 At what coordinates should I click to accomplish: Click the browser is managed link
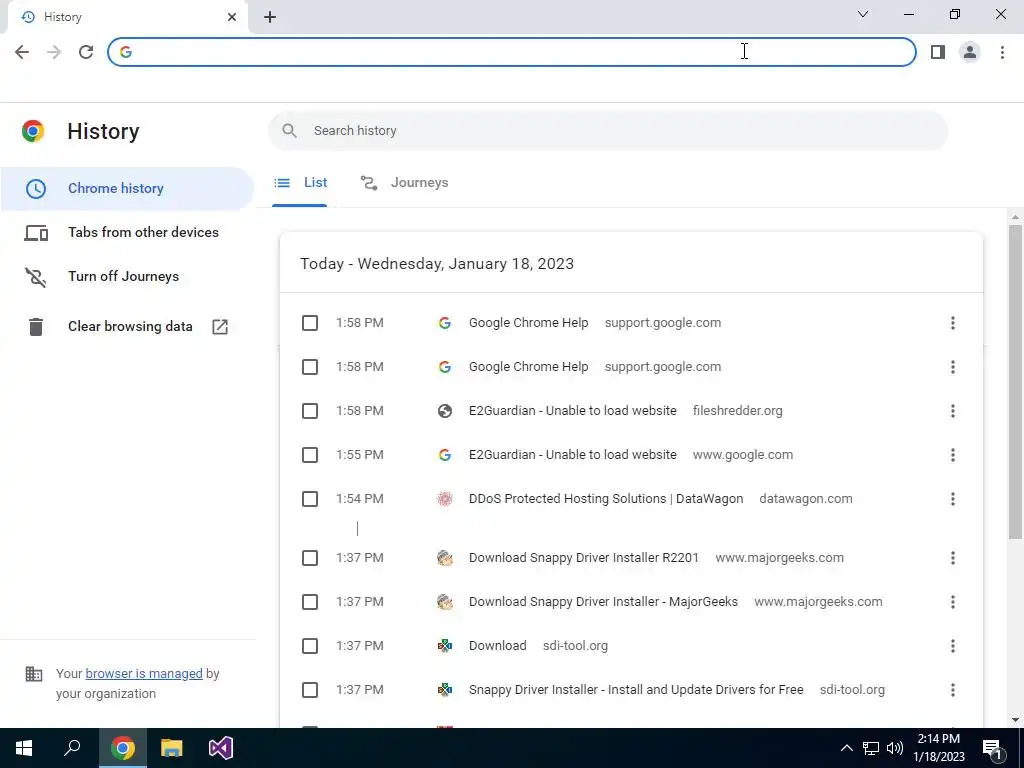(144, 673)
